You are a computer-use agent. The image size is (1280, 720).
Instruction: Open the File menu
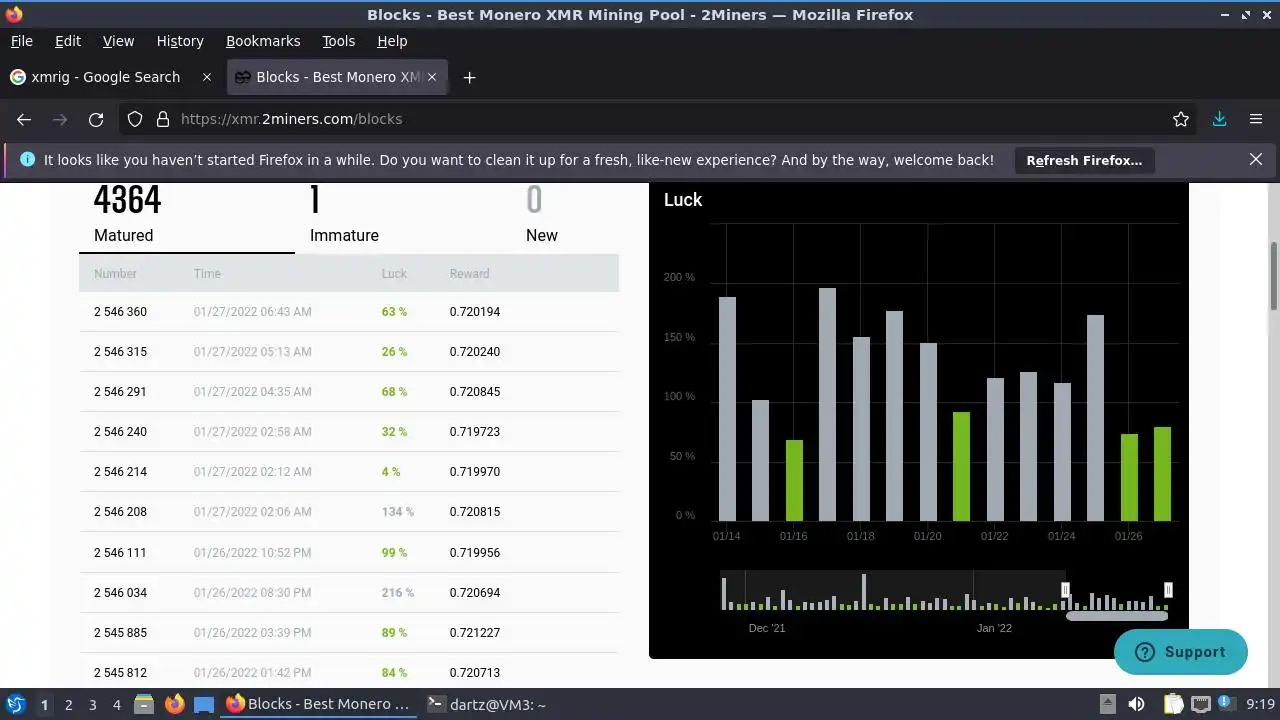click(x=22, y=41)
